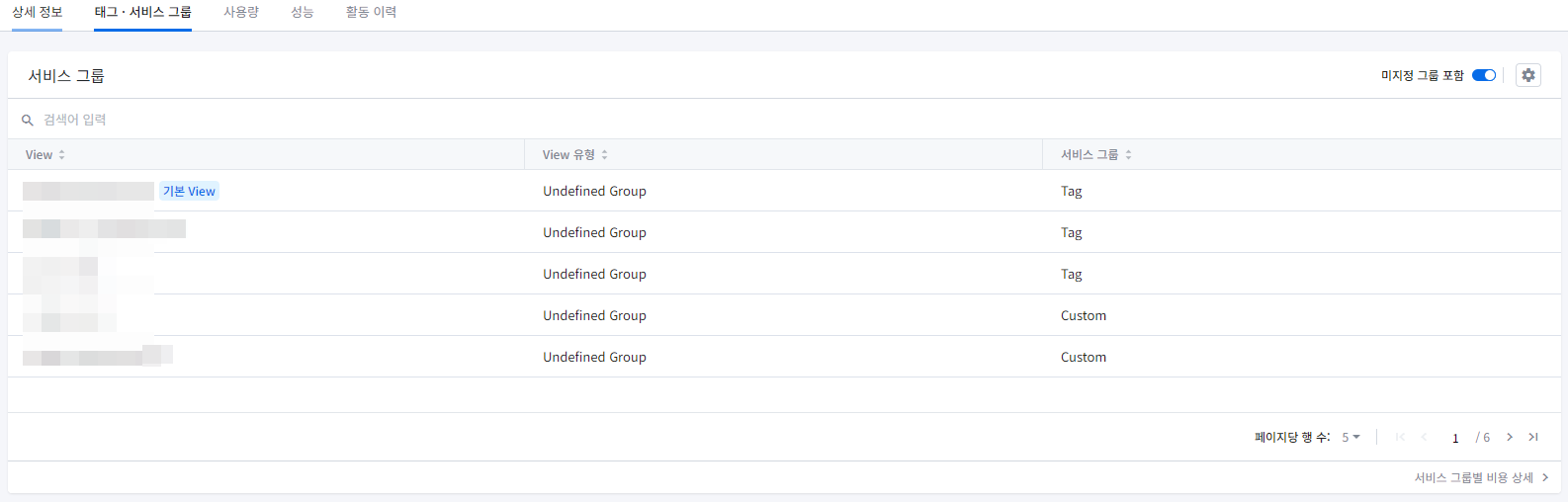Go to the next page arrow
Image resolution: width=1568 pixels, height=502 pixels.
[1510, 437]
